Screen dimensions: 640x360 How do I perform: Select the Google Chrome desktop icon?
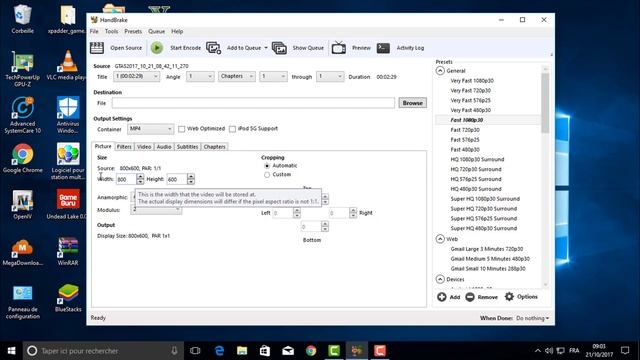coord(22,158)
